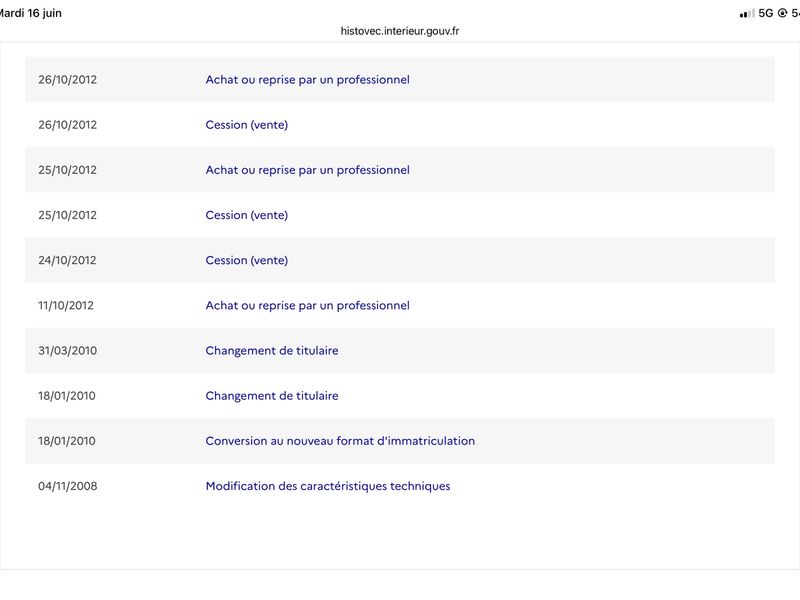
Task: Click the 25/10/2012 date beside Cession (vente)
Action: 67,215
